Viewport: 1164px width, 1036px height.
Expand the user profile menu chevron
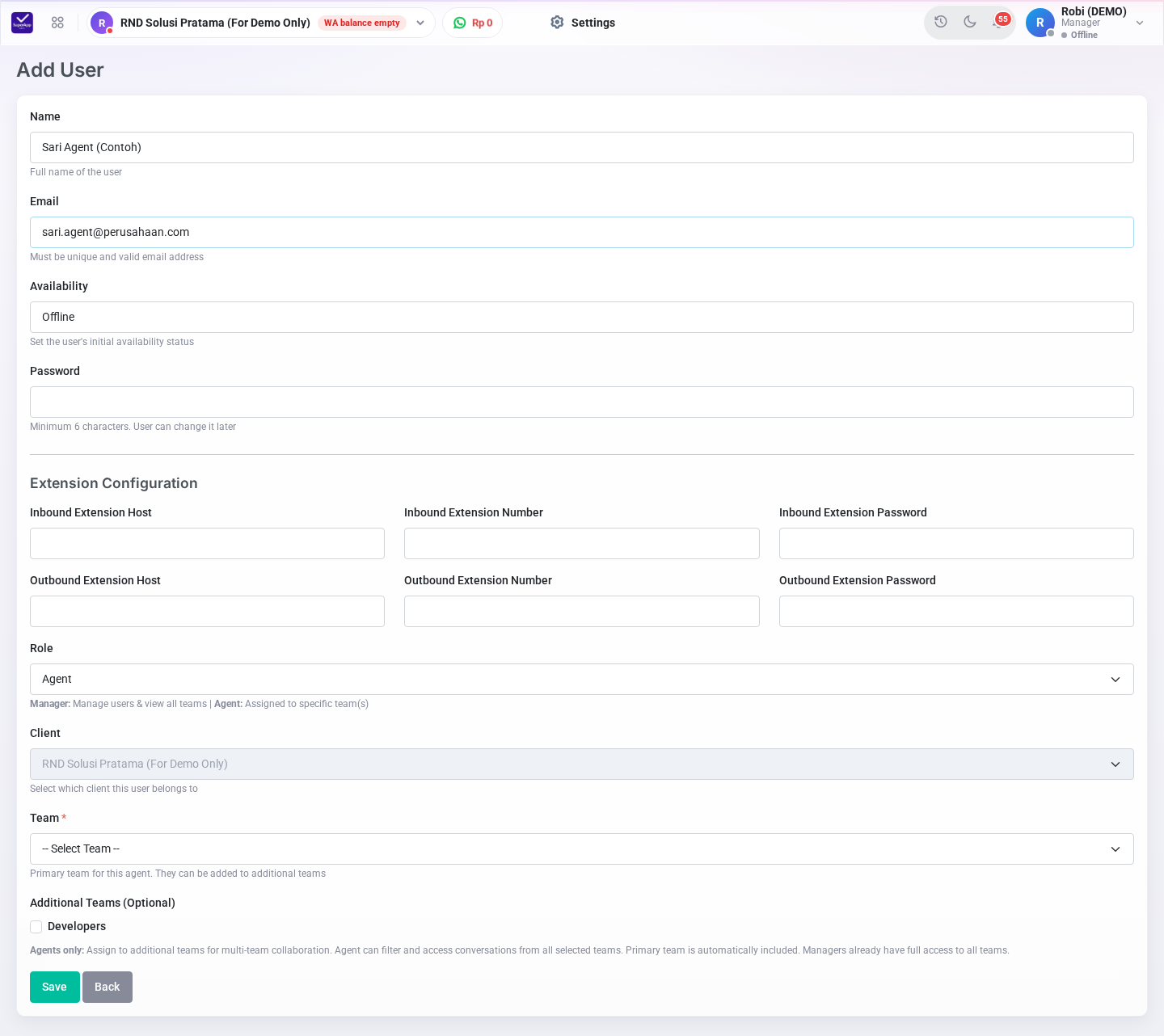tap(1140, 23)
